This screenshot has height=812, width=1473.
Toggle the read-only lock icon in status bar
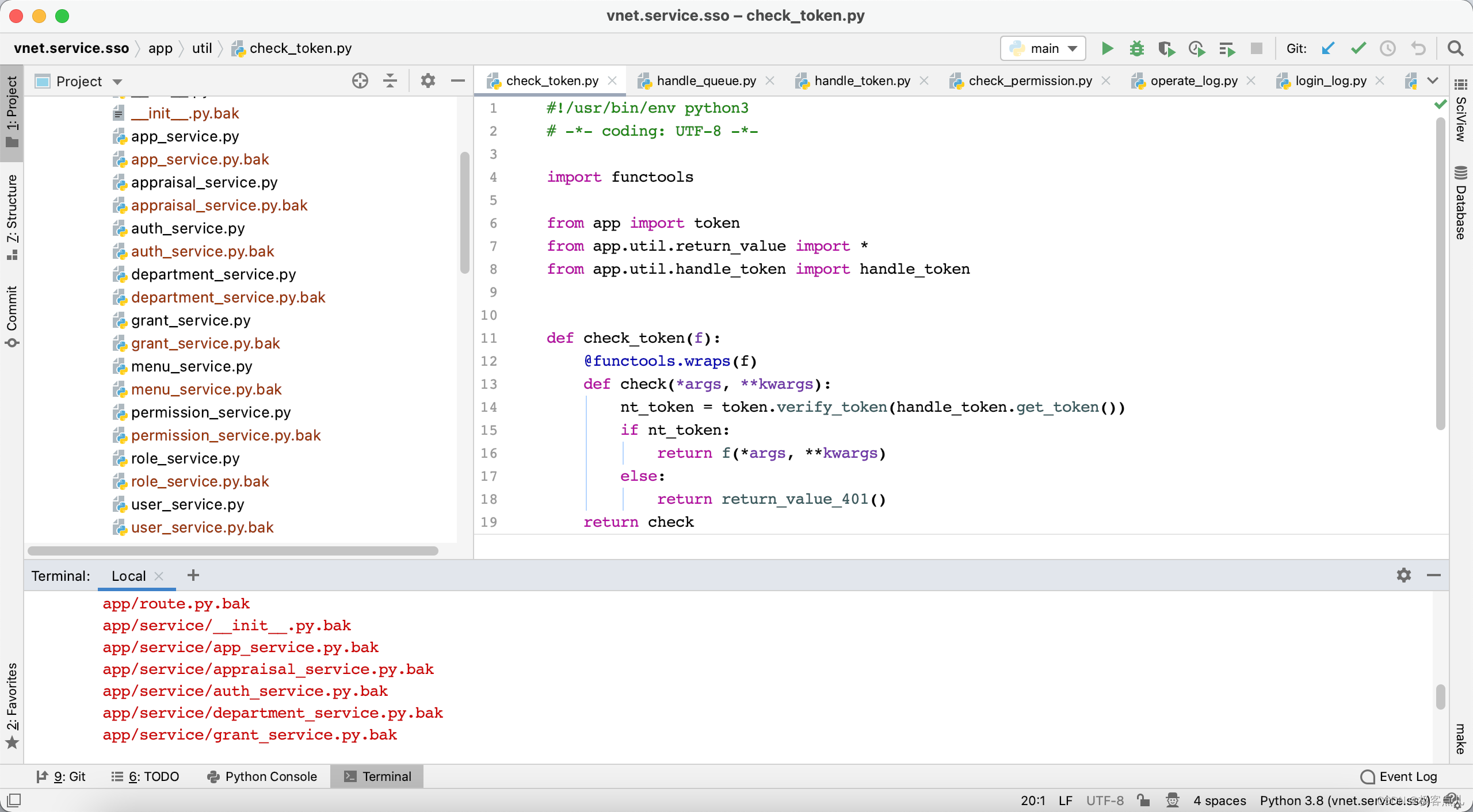1143,800
